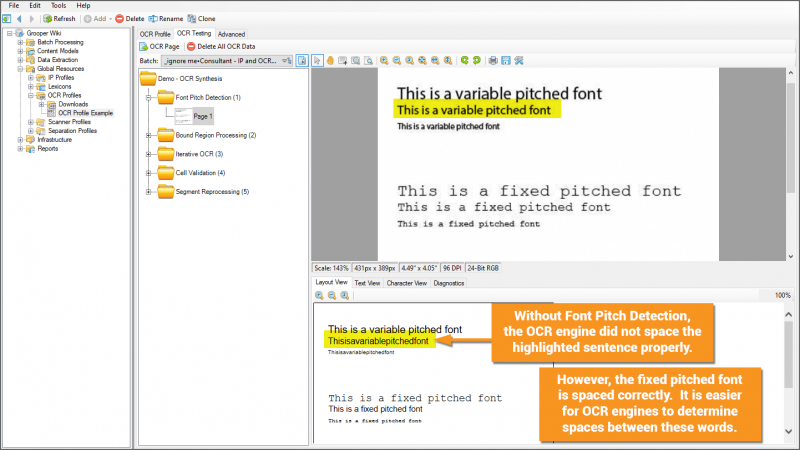The image size is (800, 450).
Task: Go back with the left arrow icon
Action: 19,19
